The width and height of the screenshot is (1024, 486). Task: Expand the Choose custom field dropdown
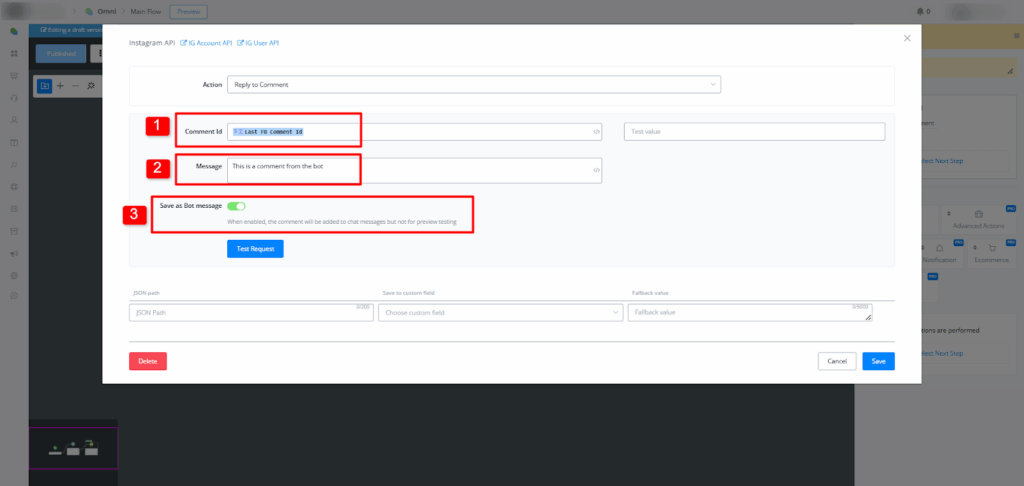click(x=500, y=313)
